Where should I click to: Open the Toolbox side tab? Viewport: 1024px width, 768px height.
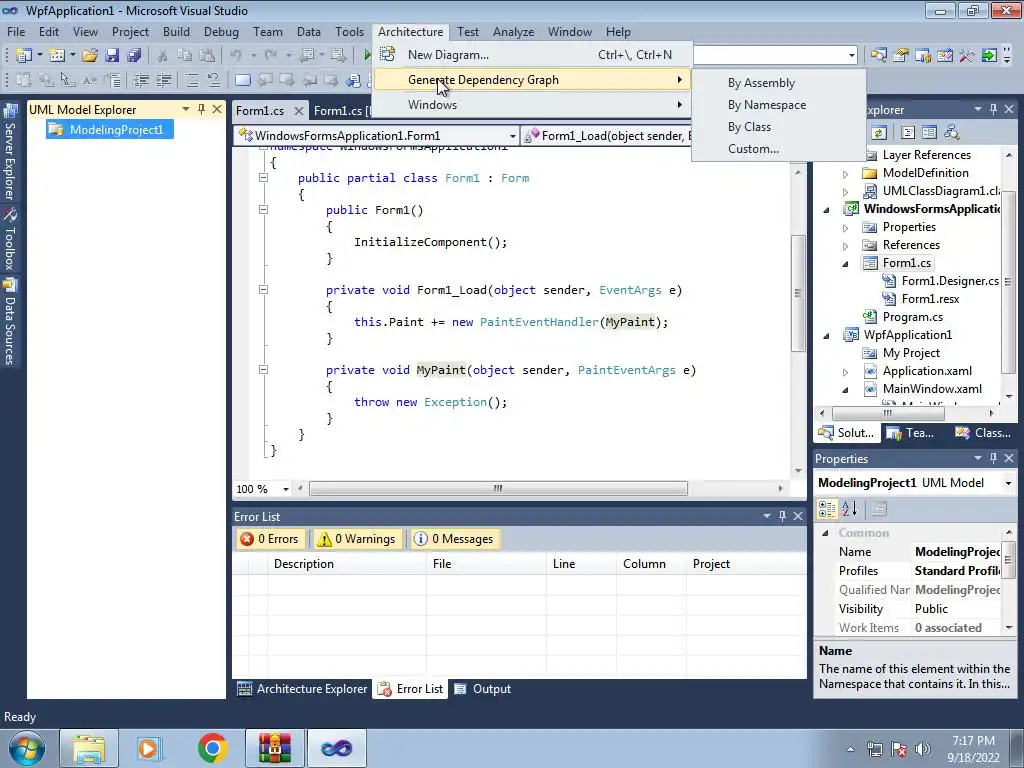pyautogui.click(x=10, y=239)
